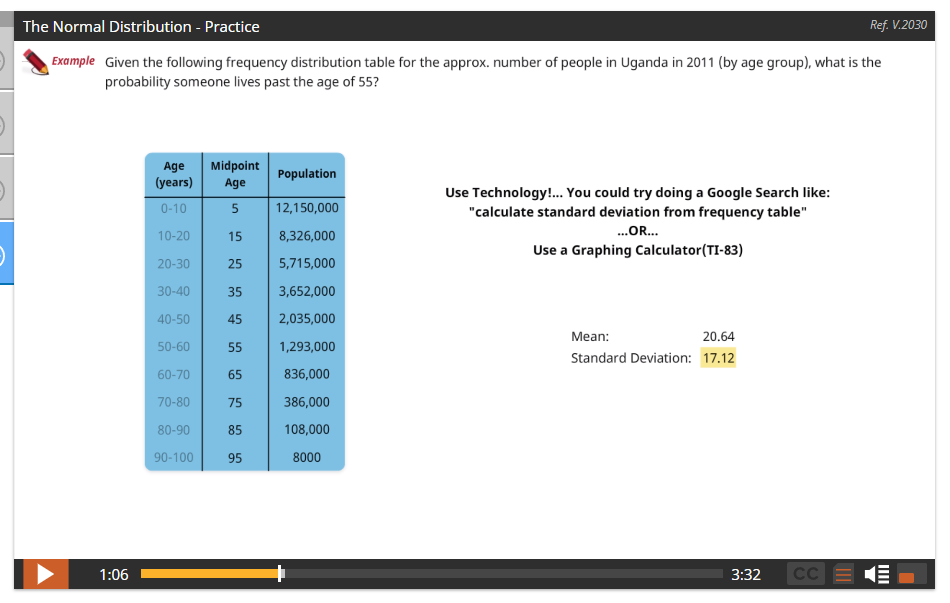Click the topmost circular sidebar icon

[x=3, y=60]
